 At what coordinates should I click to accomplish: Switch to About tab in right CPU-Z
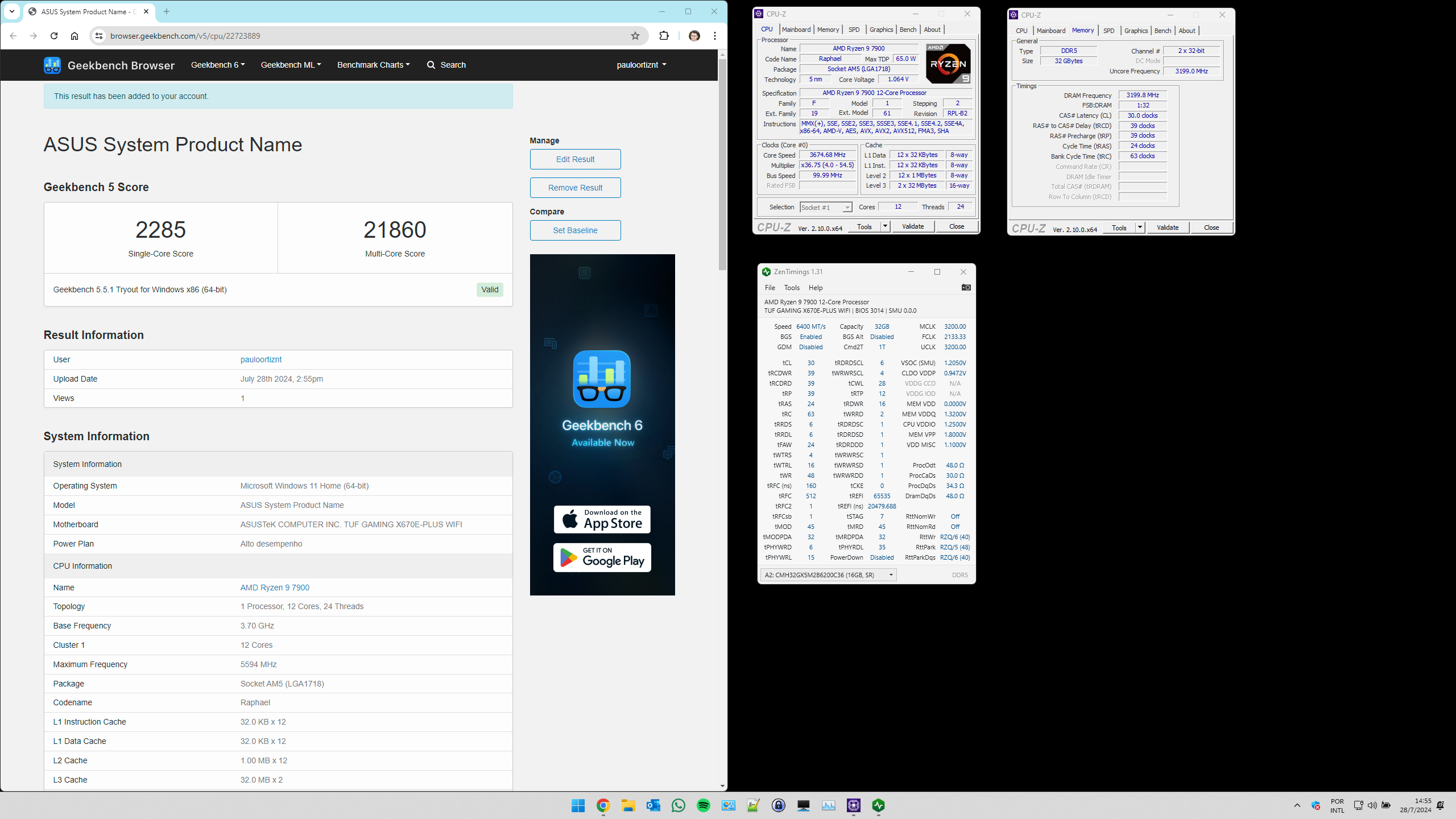click(x=1187, y=31)
